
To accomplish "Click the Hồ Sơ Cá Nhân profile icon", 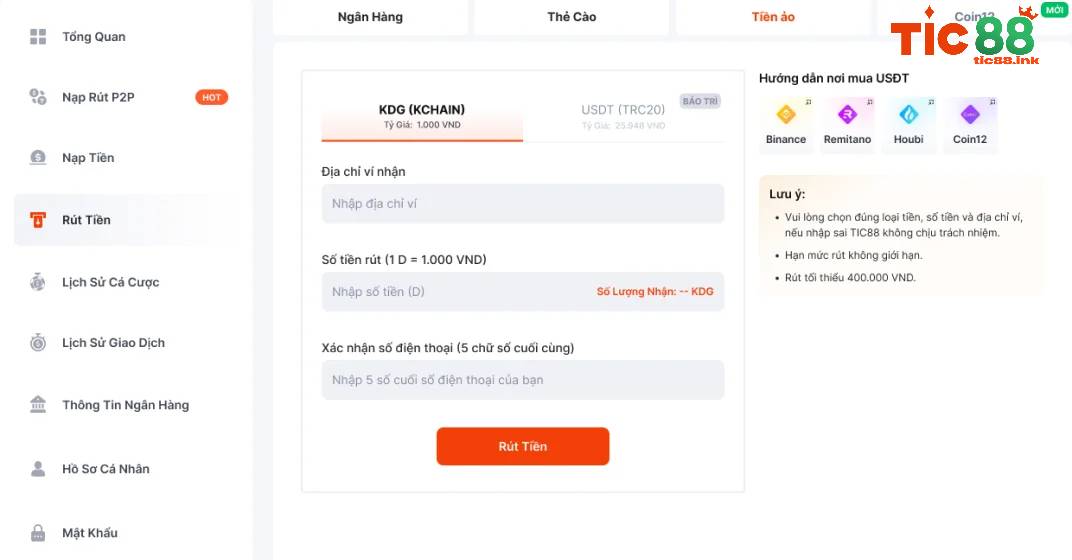I will 38,468.
